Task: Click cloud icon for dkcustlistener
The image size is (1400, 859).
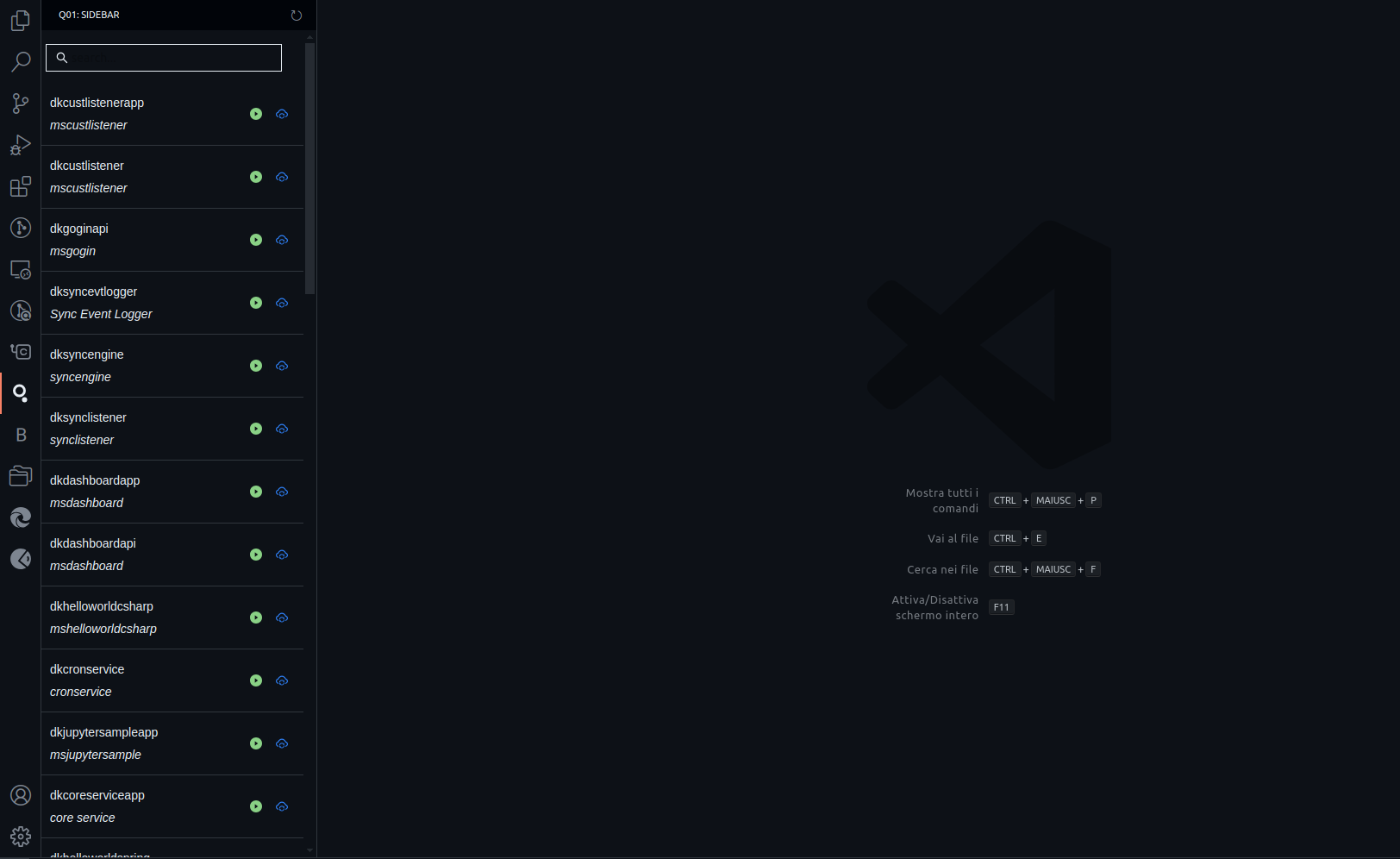Action: click(282, 177)
